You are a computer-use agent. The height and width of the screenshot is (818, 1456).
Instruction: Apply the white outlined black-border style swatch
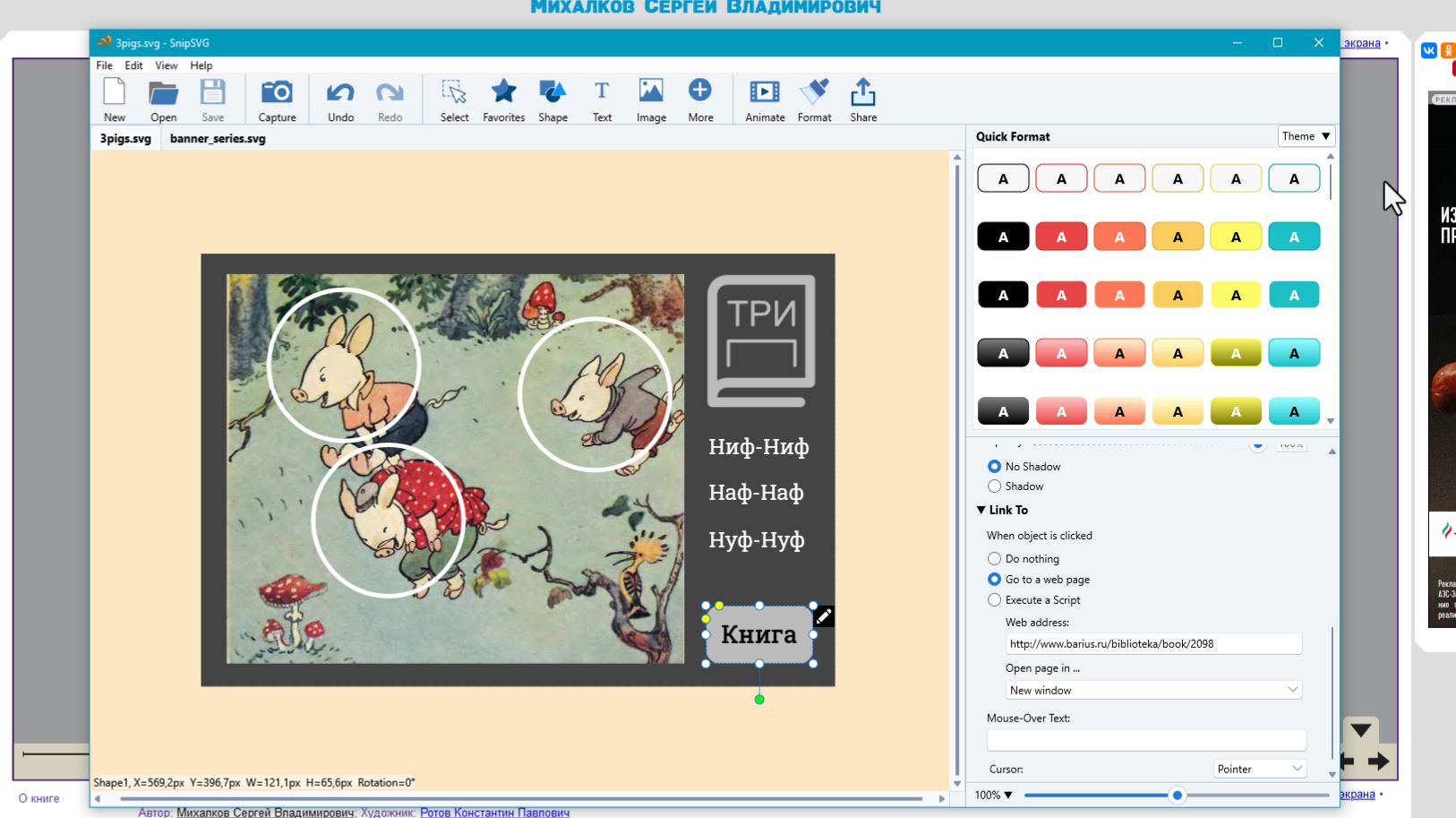click(1003, 178)
